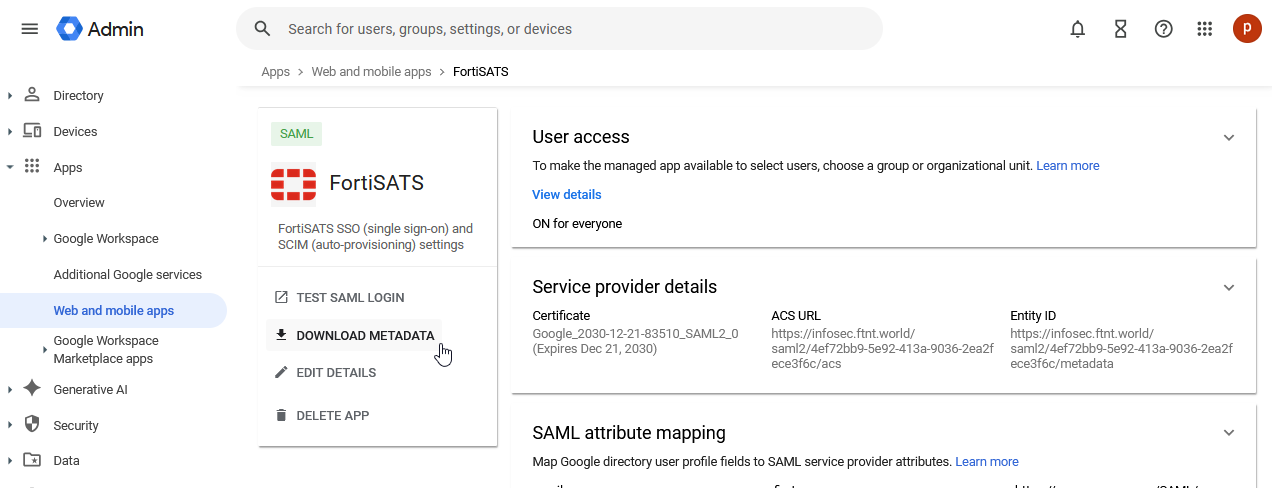Click the Entity ID URL value

click(1121, 349)
